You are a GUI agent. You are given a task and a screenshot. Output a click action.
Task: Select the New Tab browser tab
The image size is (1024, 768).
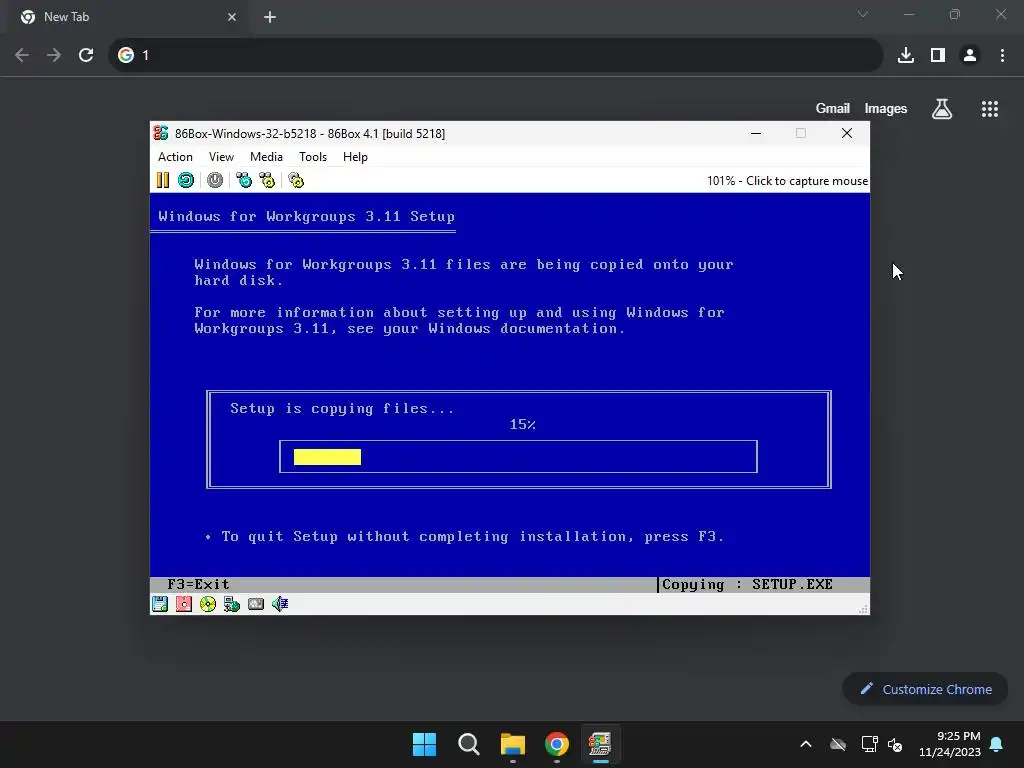point(129,17)
